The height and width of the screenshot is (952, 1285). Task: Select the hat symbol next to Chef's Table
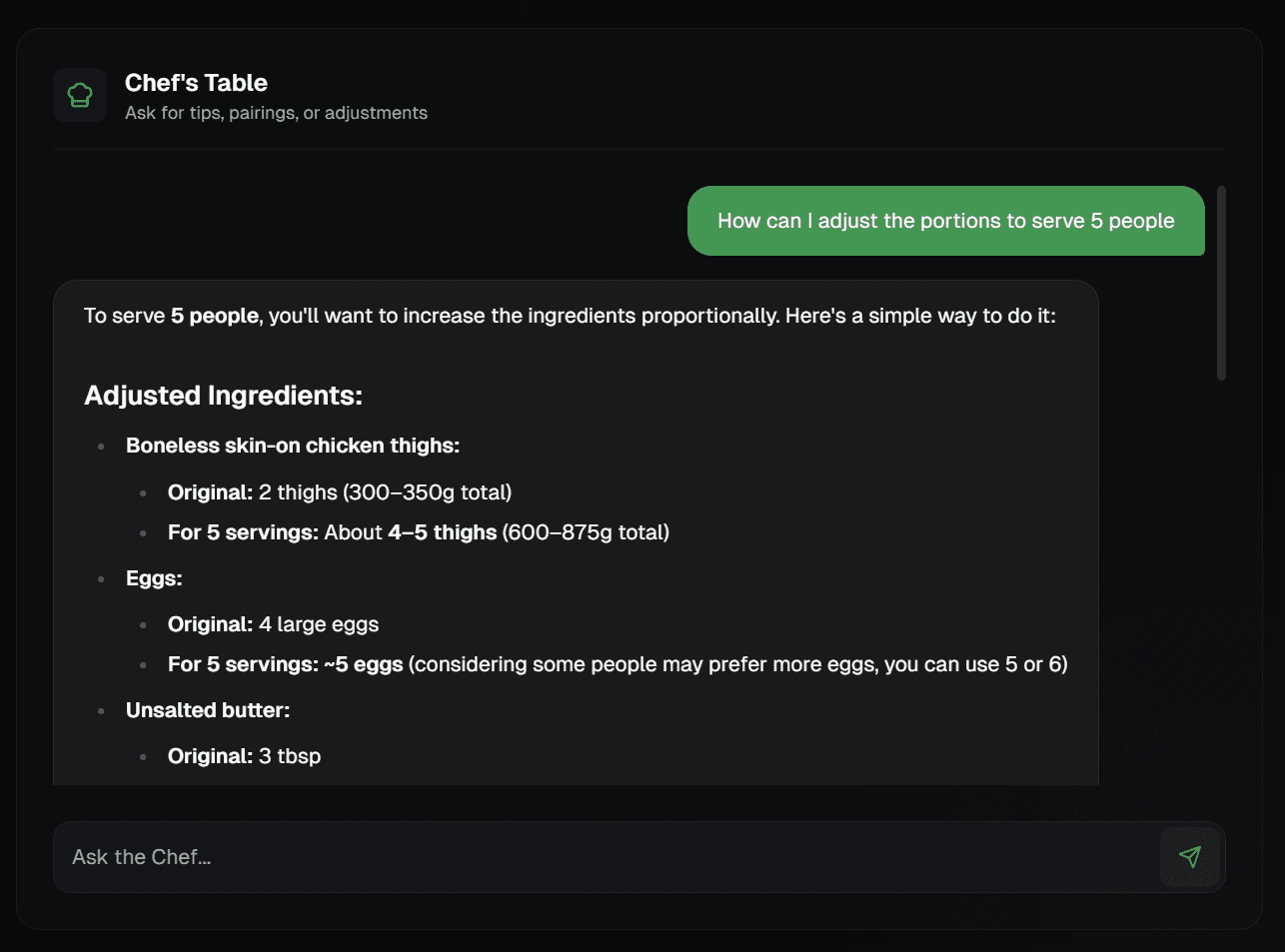[x=79, y=94]
